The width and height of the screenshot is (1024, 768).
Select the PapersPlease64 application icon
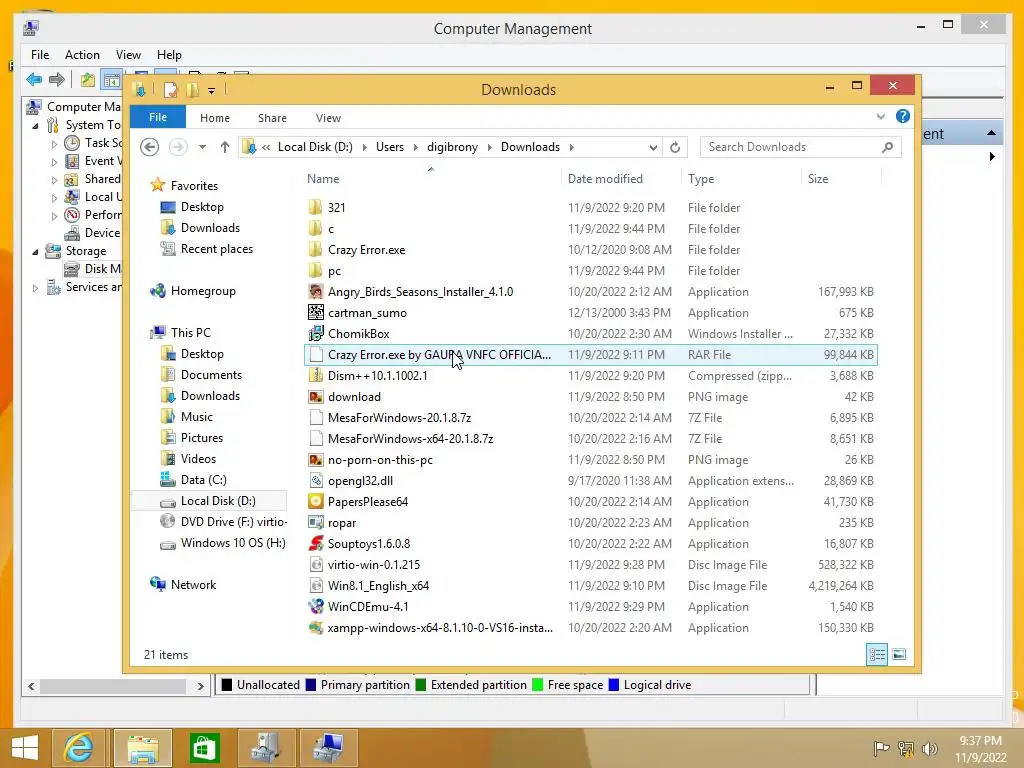click(316, 502)
